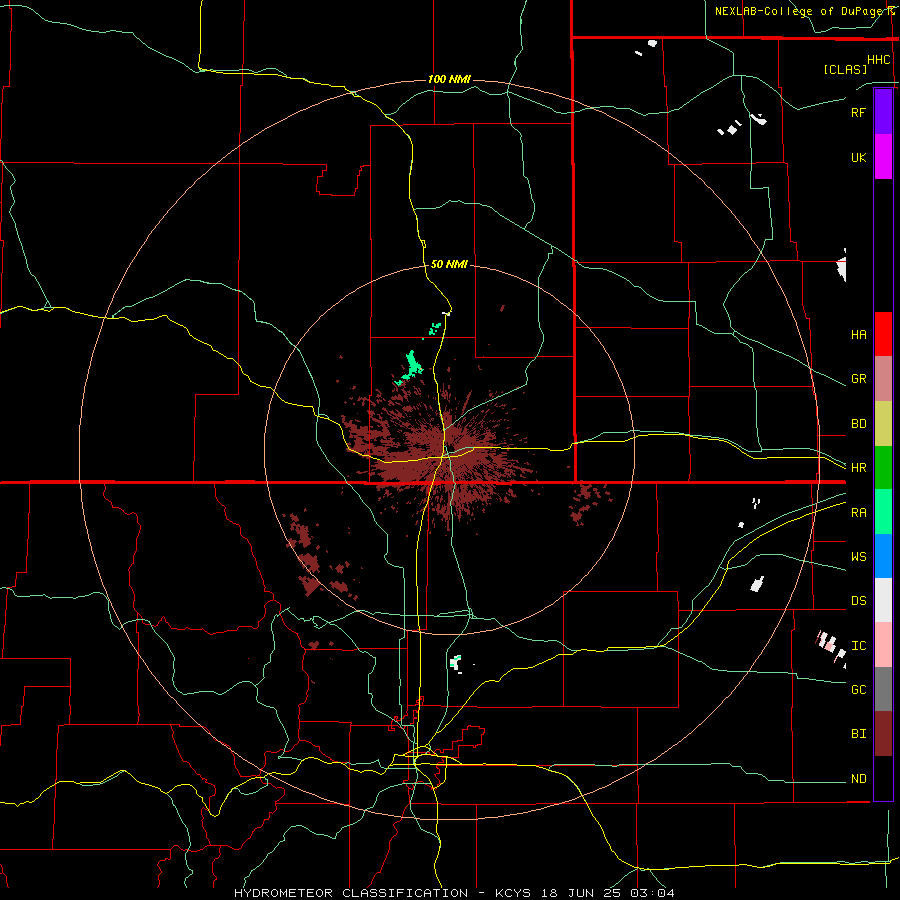The image size is (900, 900).
Task: Select the IC pink legend swatch
Action: coord(883,645)
